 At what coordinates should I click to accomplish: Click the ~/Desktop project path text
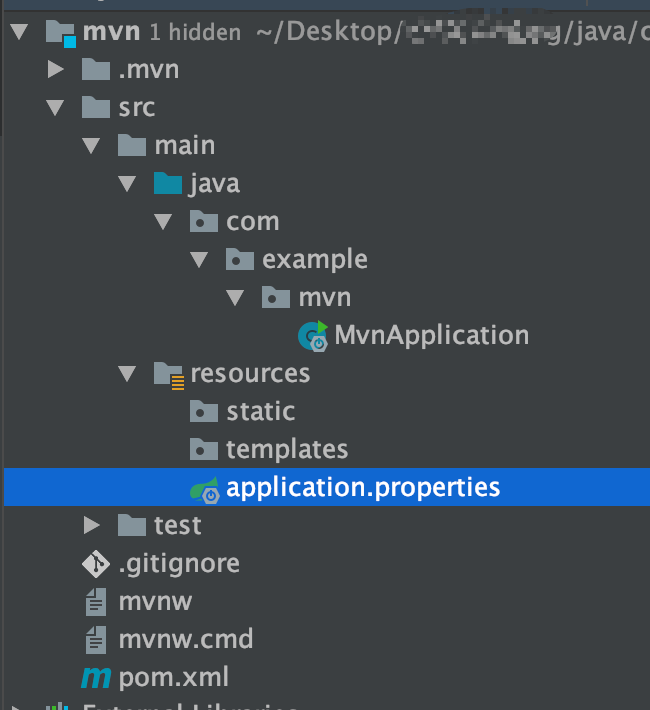pos(453,32)
